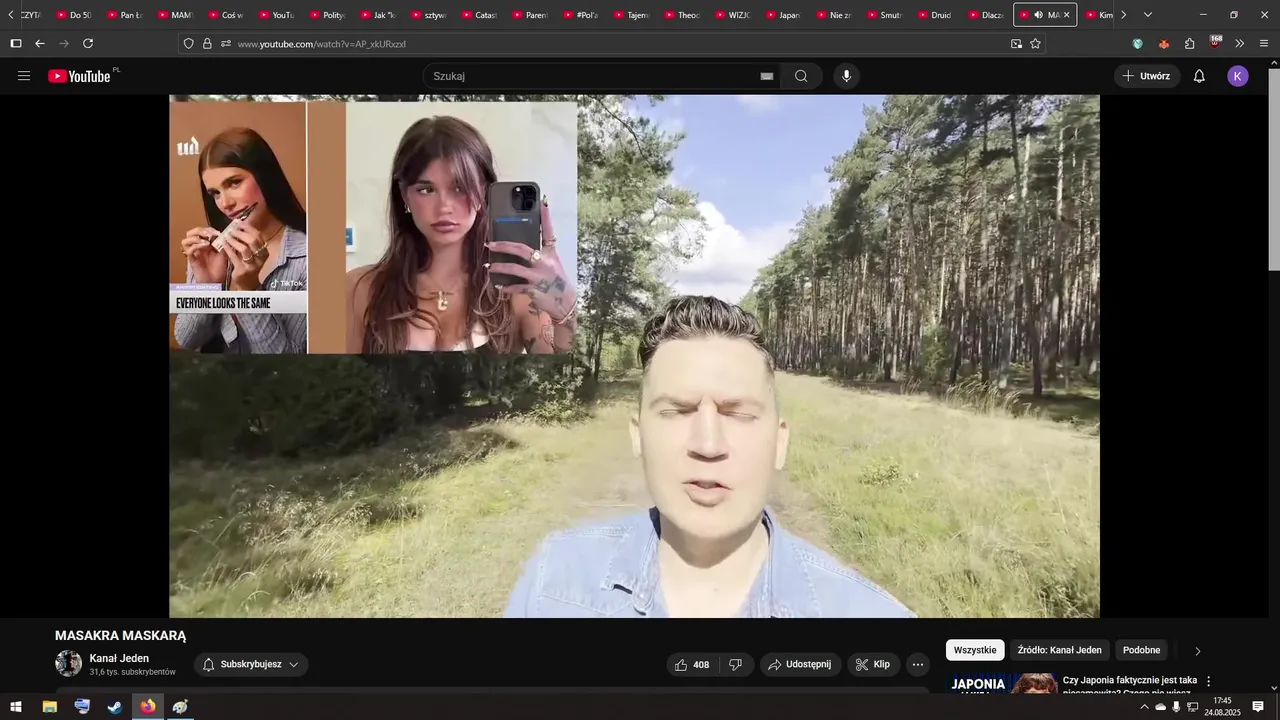Open options for the Japonia suggested video

(1208, 681)
